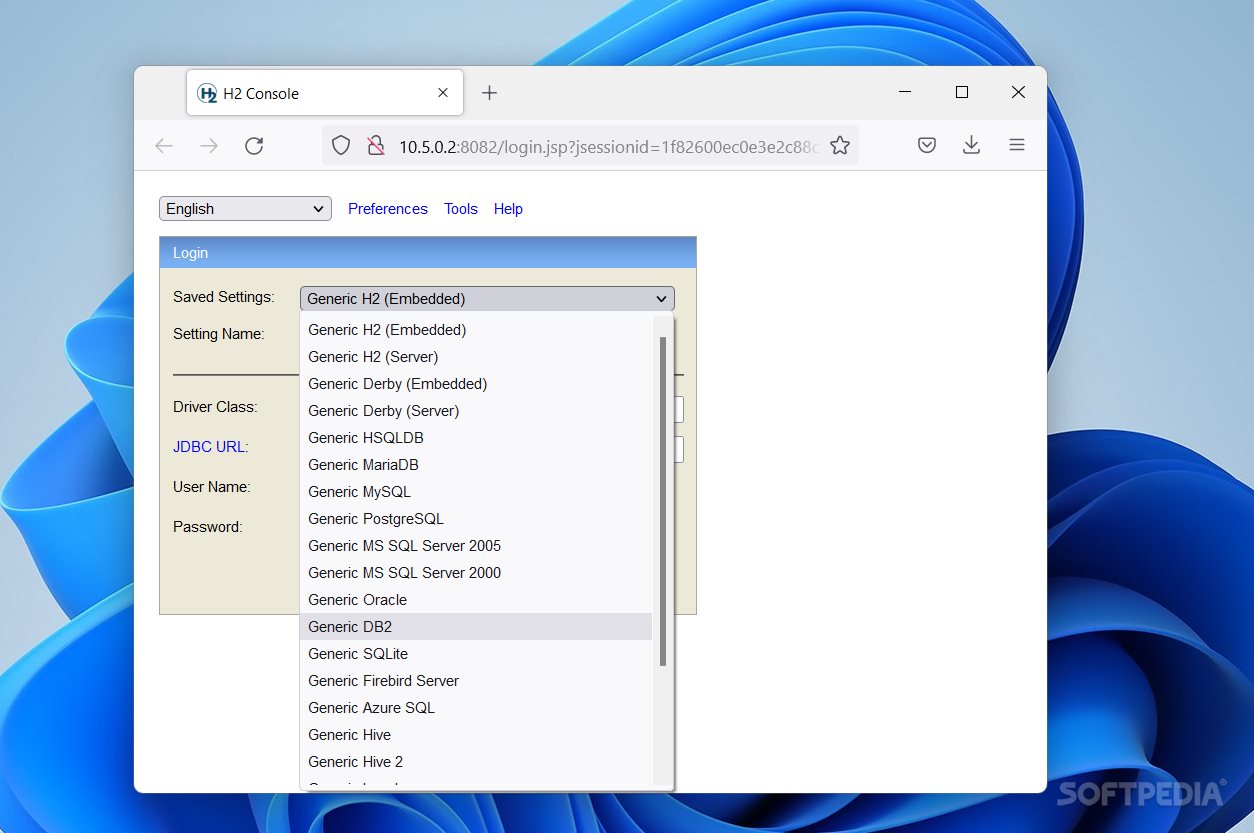The height and width of the screenshot is (833, 1254).
Task: Select Generic Hive 2 entry
Action: point(476,762)
